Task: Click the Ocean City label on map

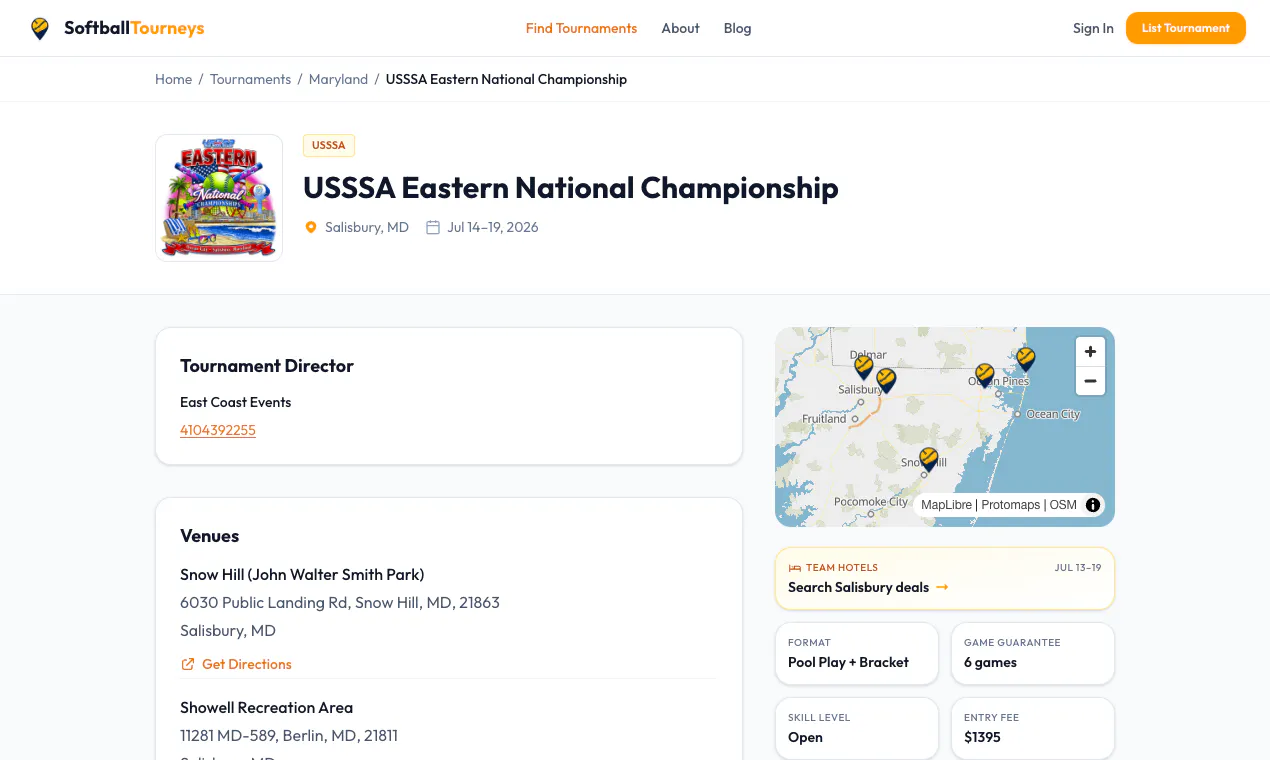Action: pyautogui.click(x=1053, y=414)
